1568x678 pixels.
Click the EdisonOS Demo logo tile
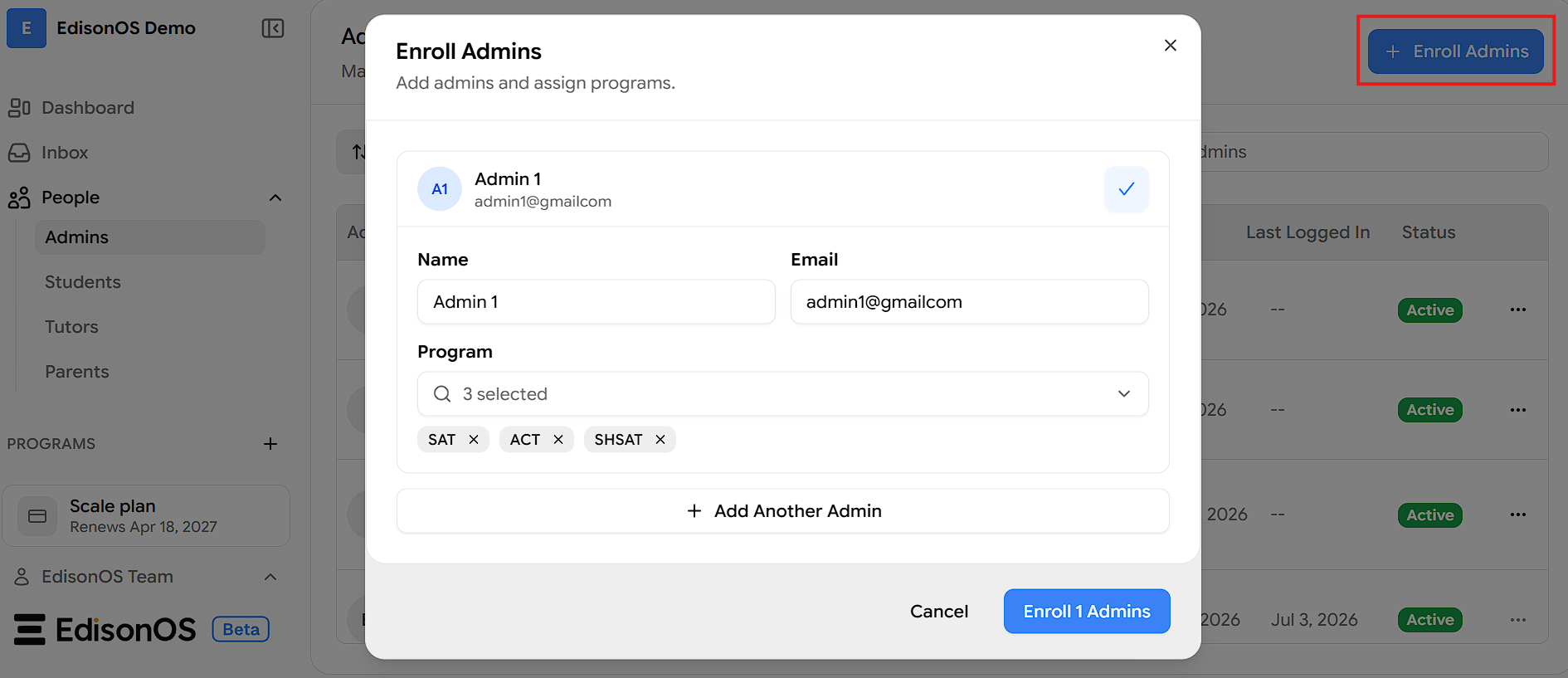pyautogui.click(x=27, y=28)
